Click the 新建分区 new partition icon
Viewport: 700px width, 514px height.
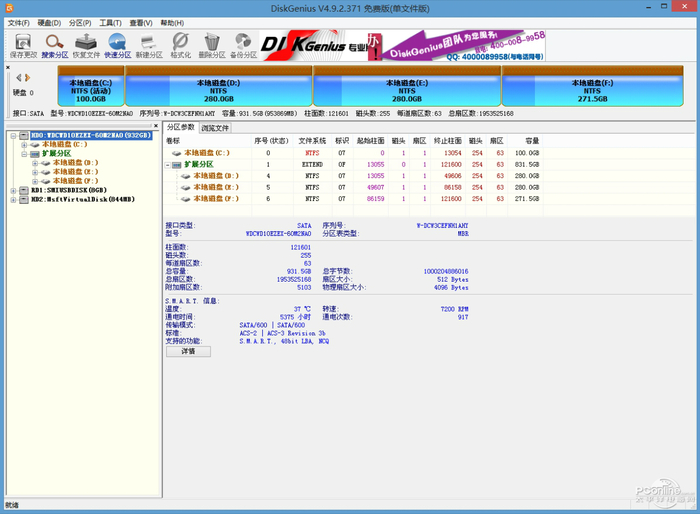(149, 45)
